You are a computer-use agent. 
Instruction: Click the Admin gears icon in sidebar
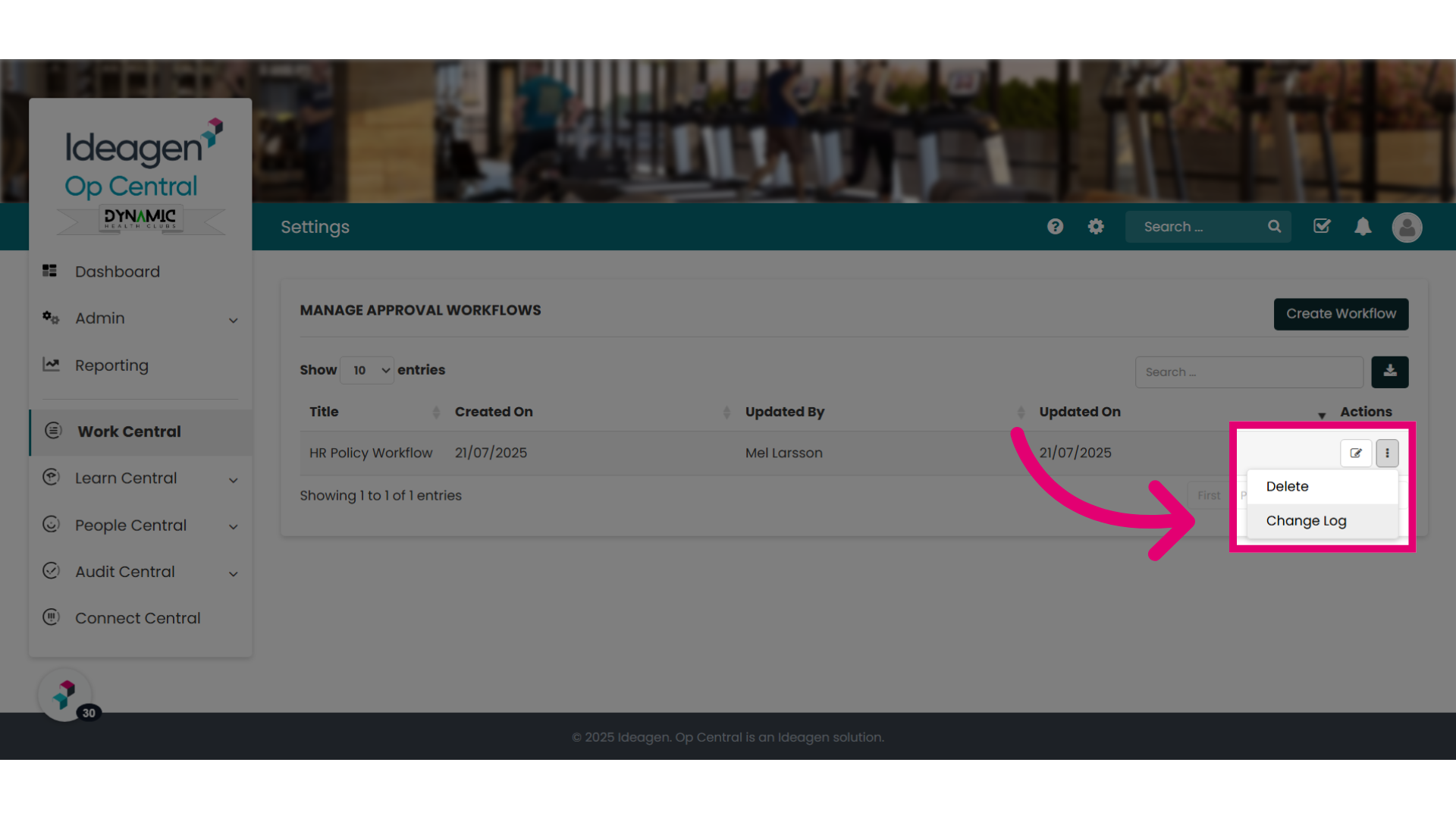[51, 318]
